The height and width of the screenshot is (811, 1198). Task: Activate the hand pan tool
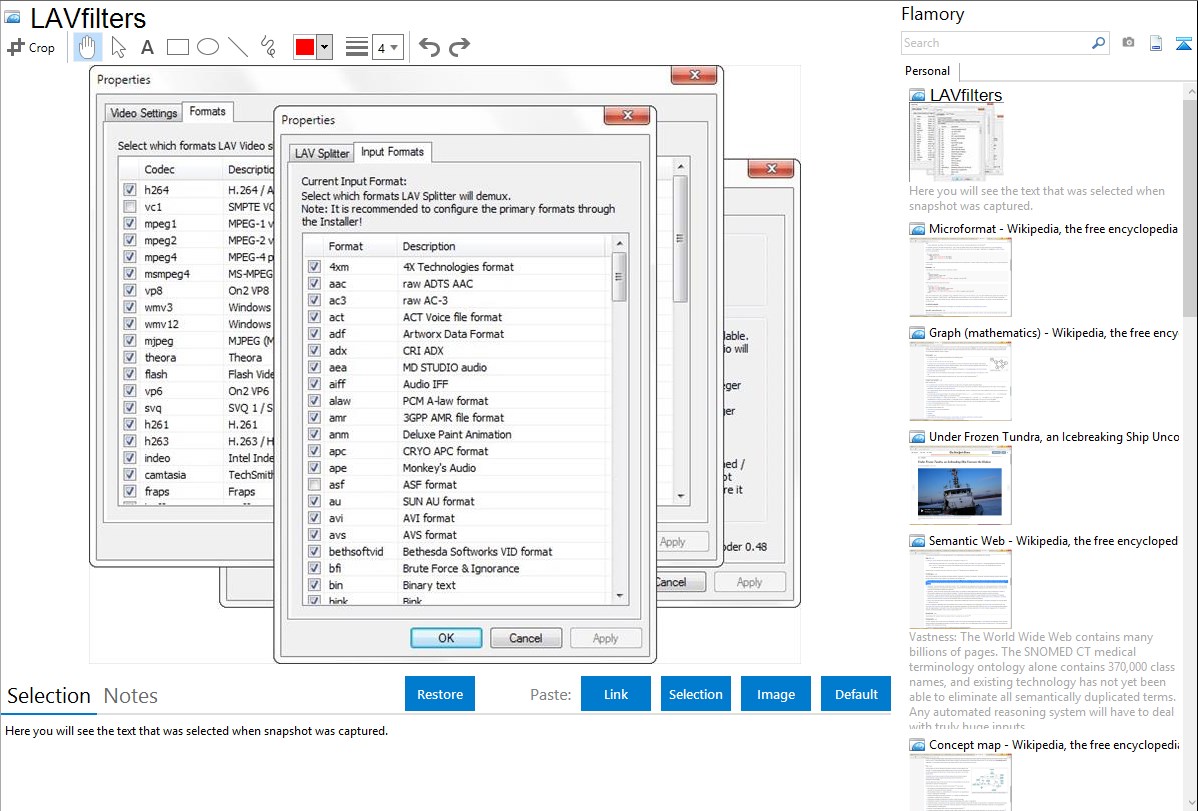coord(87,47)
